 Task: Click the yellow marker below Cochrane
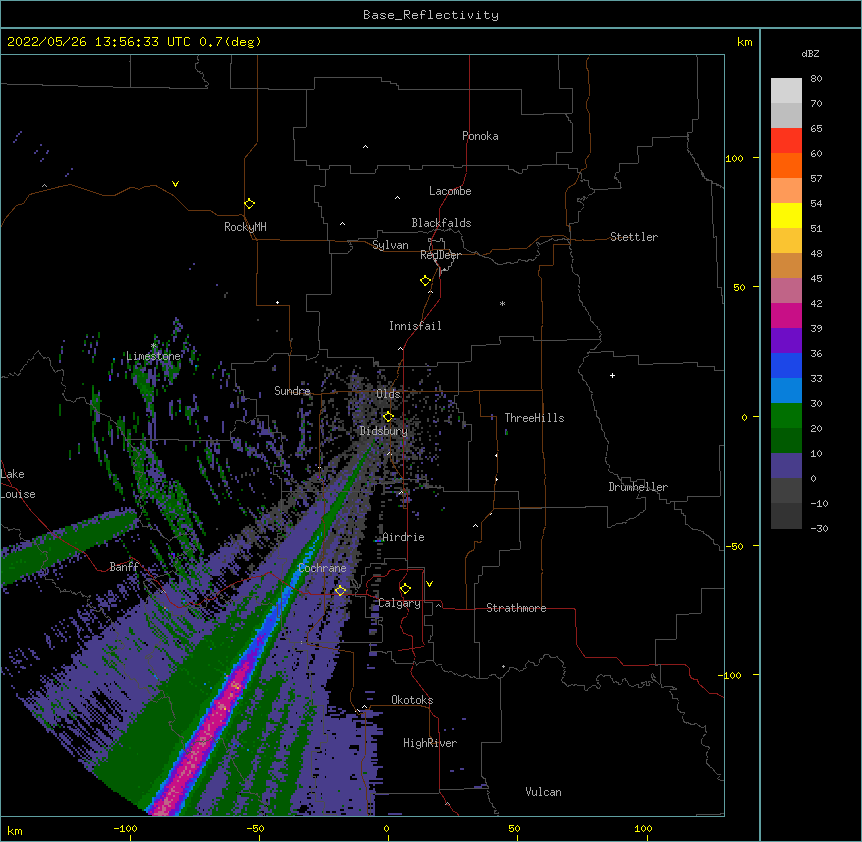click(x=340, y=591)
